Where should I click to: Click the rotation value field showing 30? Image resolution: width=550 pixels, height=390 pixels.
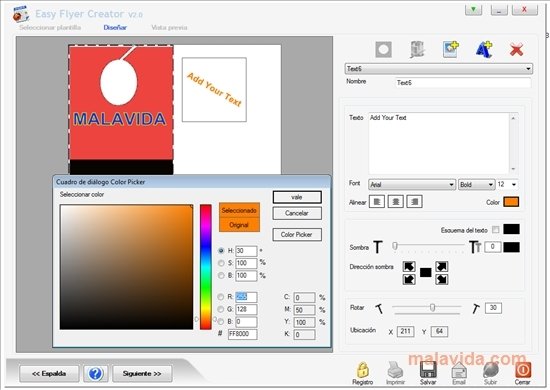(x=494, y=308)
